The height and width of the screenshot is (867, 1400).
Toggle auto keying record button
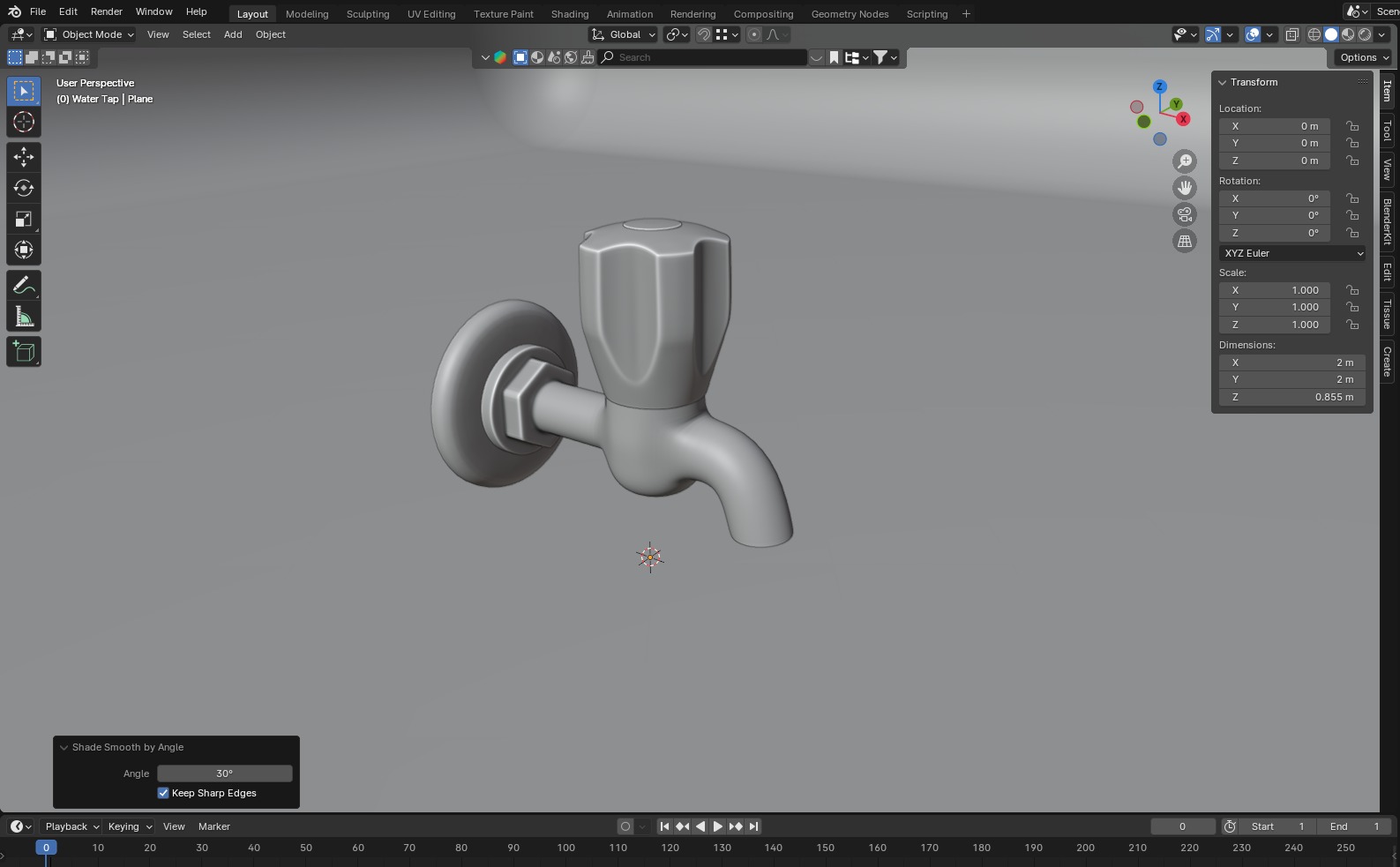click(625, 826)
